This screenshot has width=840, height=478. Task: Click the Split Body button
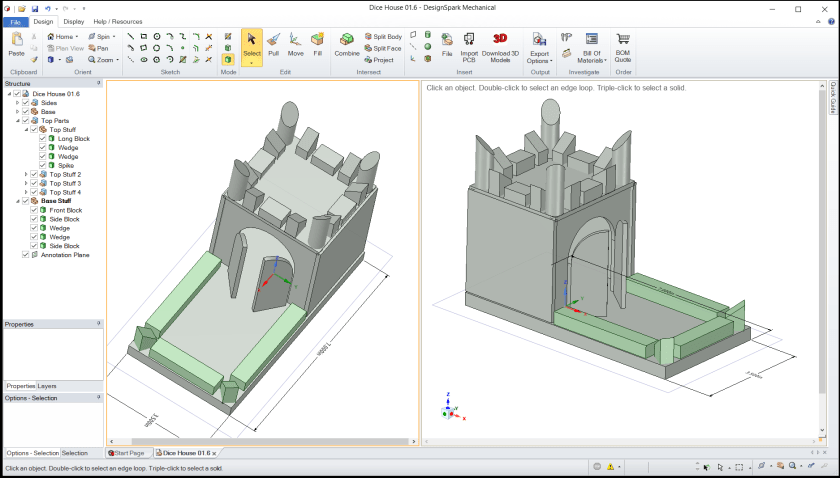[383, 36]
